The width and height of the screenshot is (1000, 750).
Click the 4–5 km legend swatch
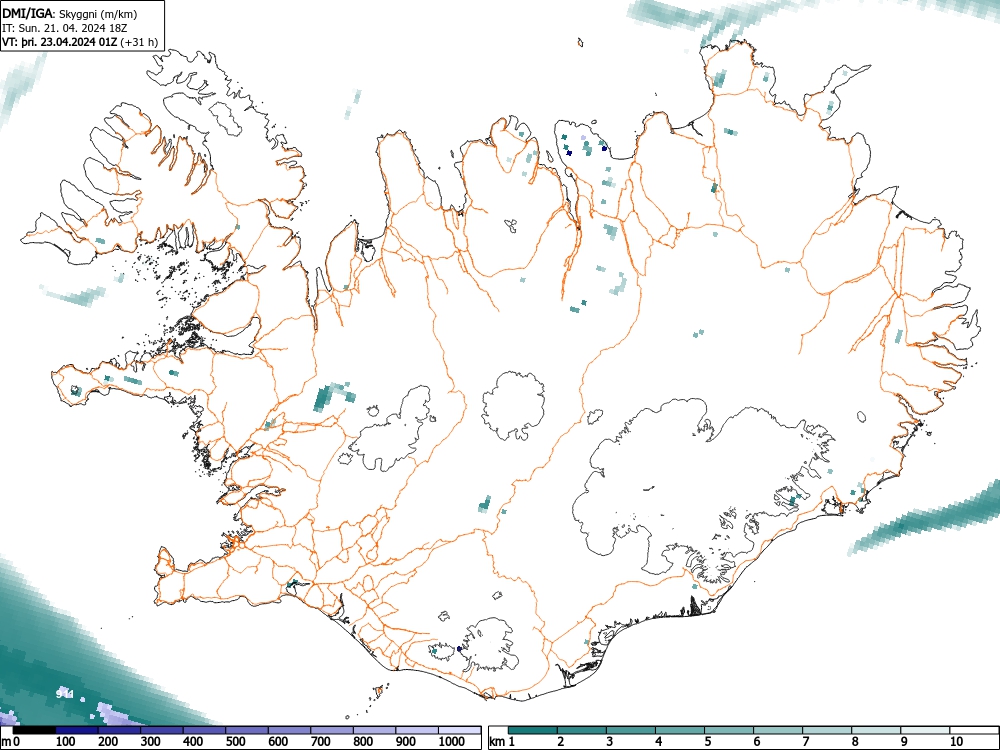point(680,730)
